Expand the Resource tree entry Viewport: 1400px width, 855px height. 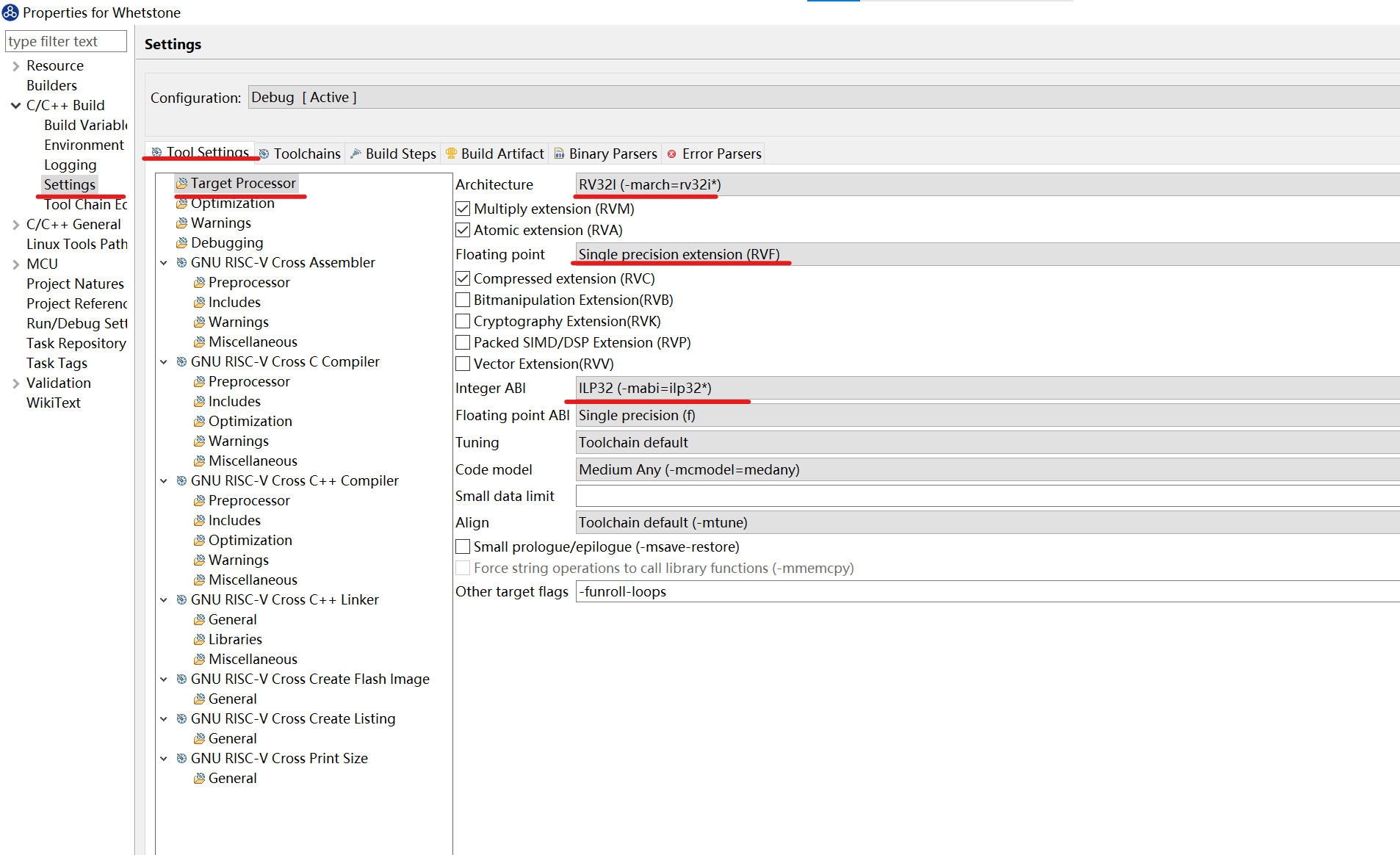pyautogui.click(x=15, y=66)
